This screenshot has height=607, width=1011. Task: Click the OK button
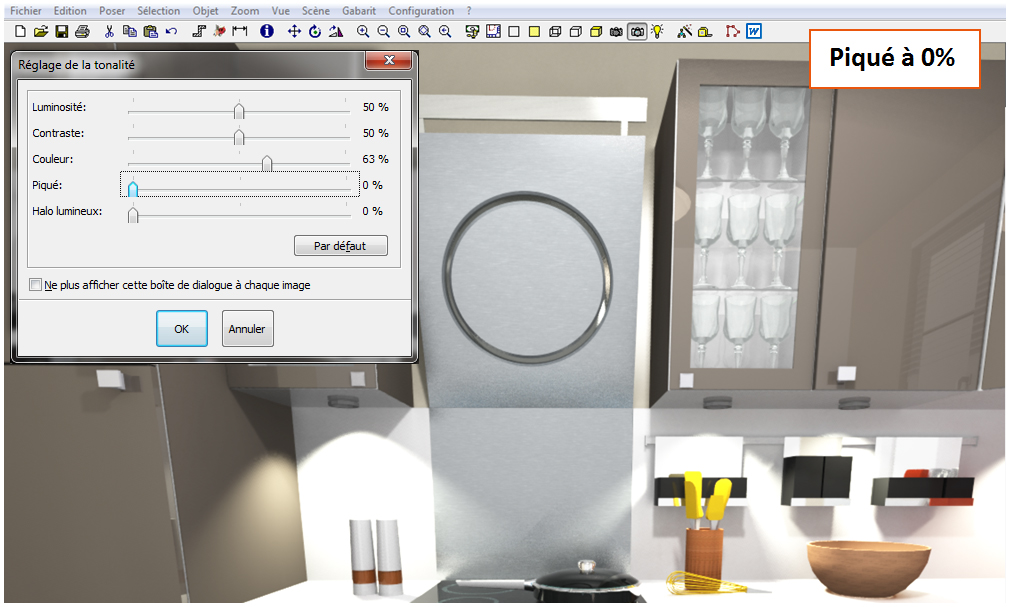pos(181,329)
